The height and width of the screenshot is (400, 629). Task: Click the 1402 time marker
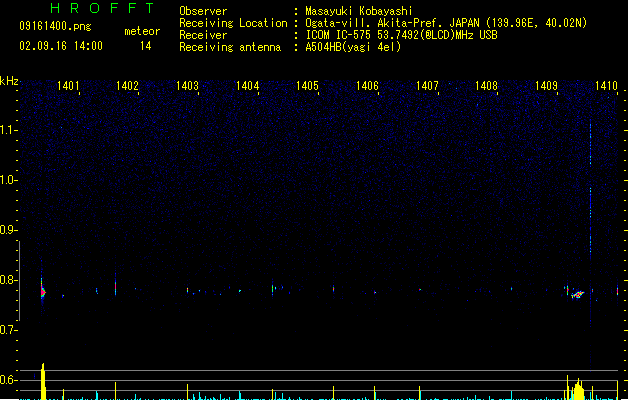tap(127, 86)
